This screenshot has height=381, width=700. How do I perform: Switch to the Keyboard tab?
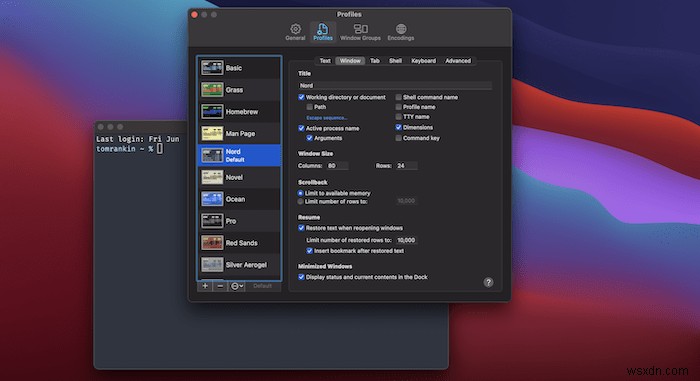point(423,61)
